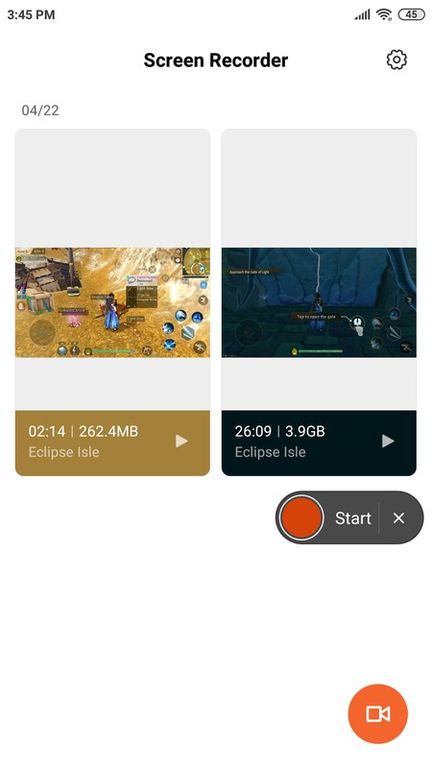Tap the 04/22 date header
The height and width of the screenshot is (768, 432).
(40, 110)
